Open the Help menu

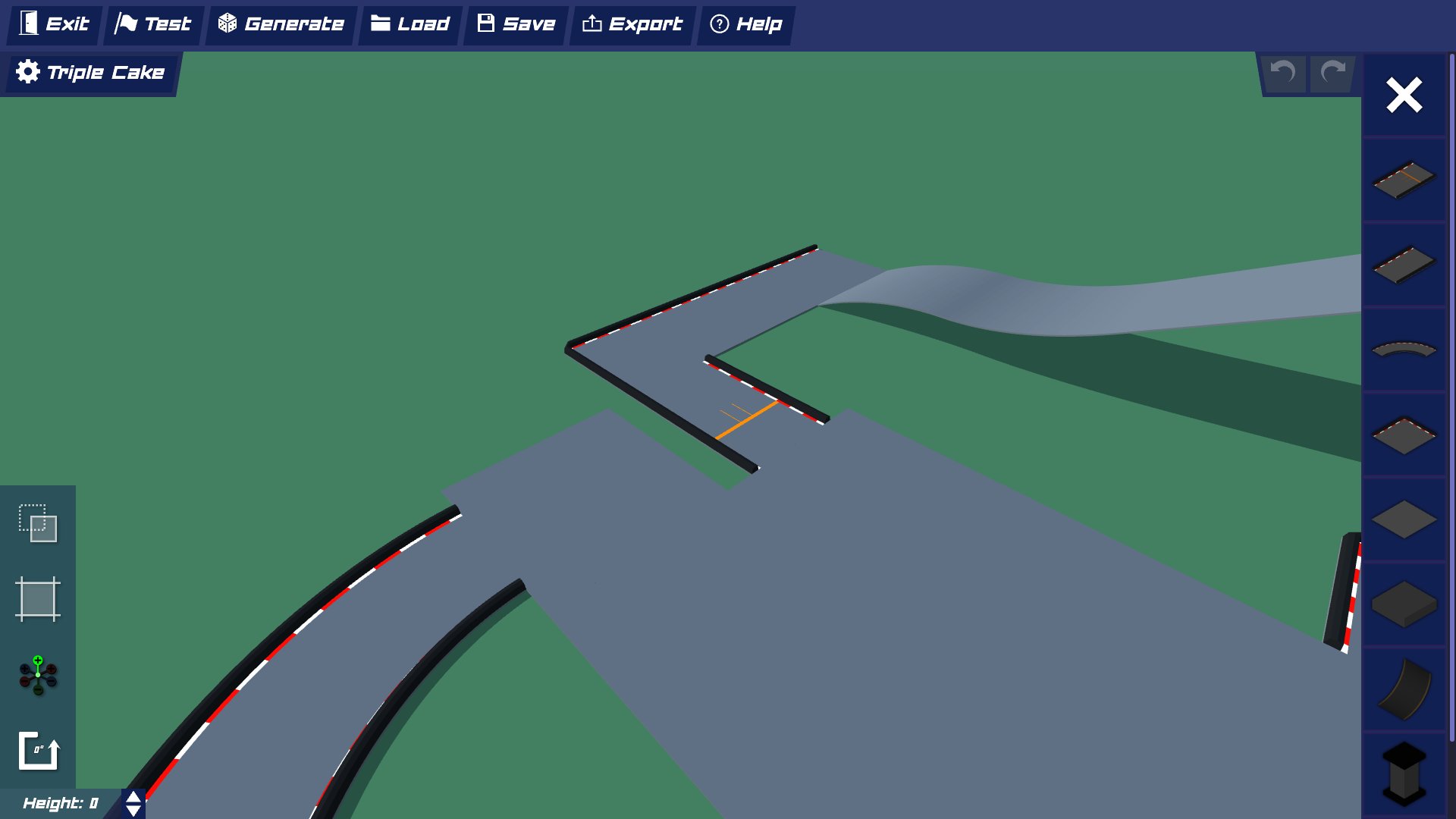tap(746, 24)
